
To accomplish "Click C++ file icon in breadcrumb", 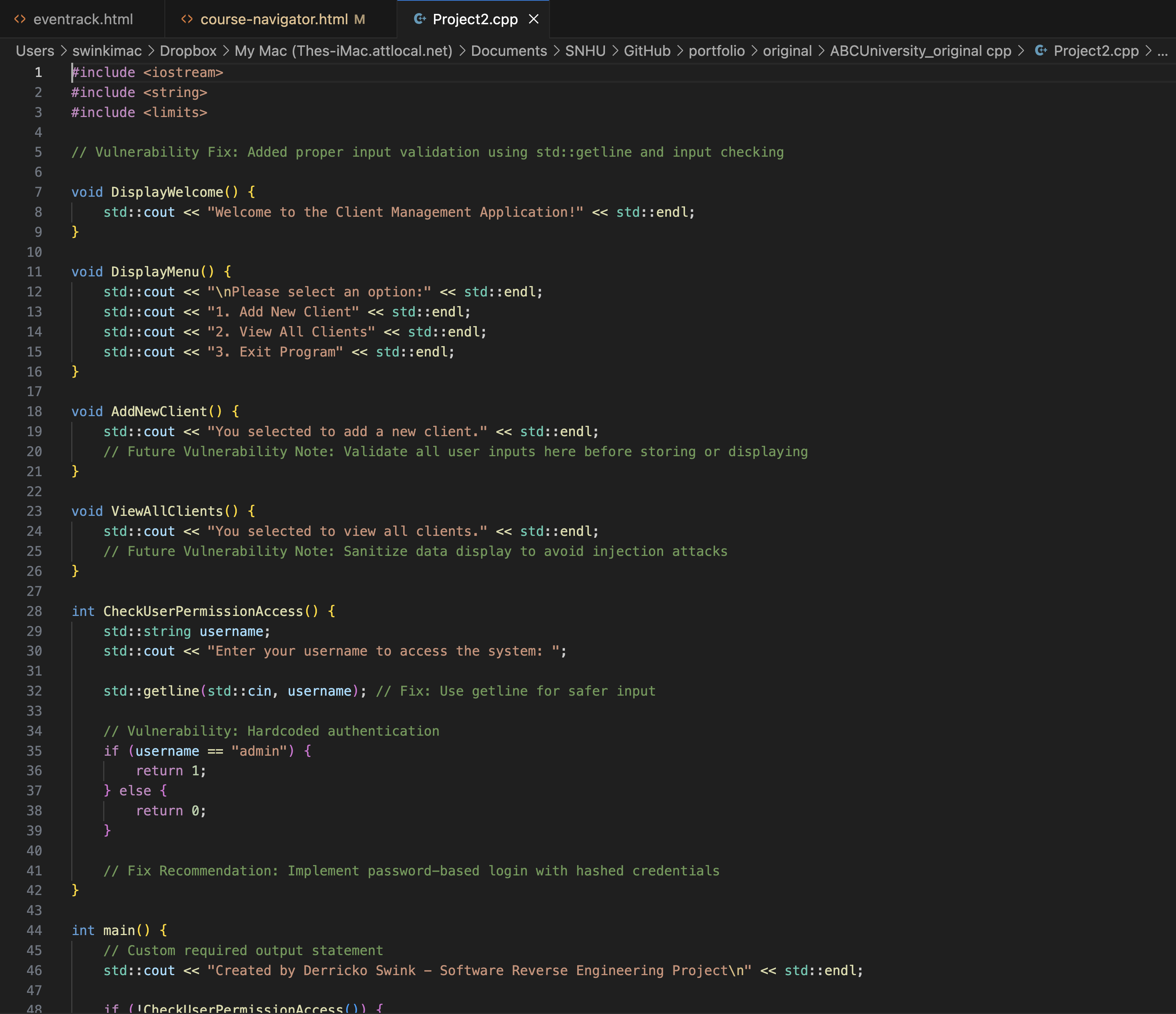I will pos(1040,51).
